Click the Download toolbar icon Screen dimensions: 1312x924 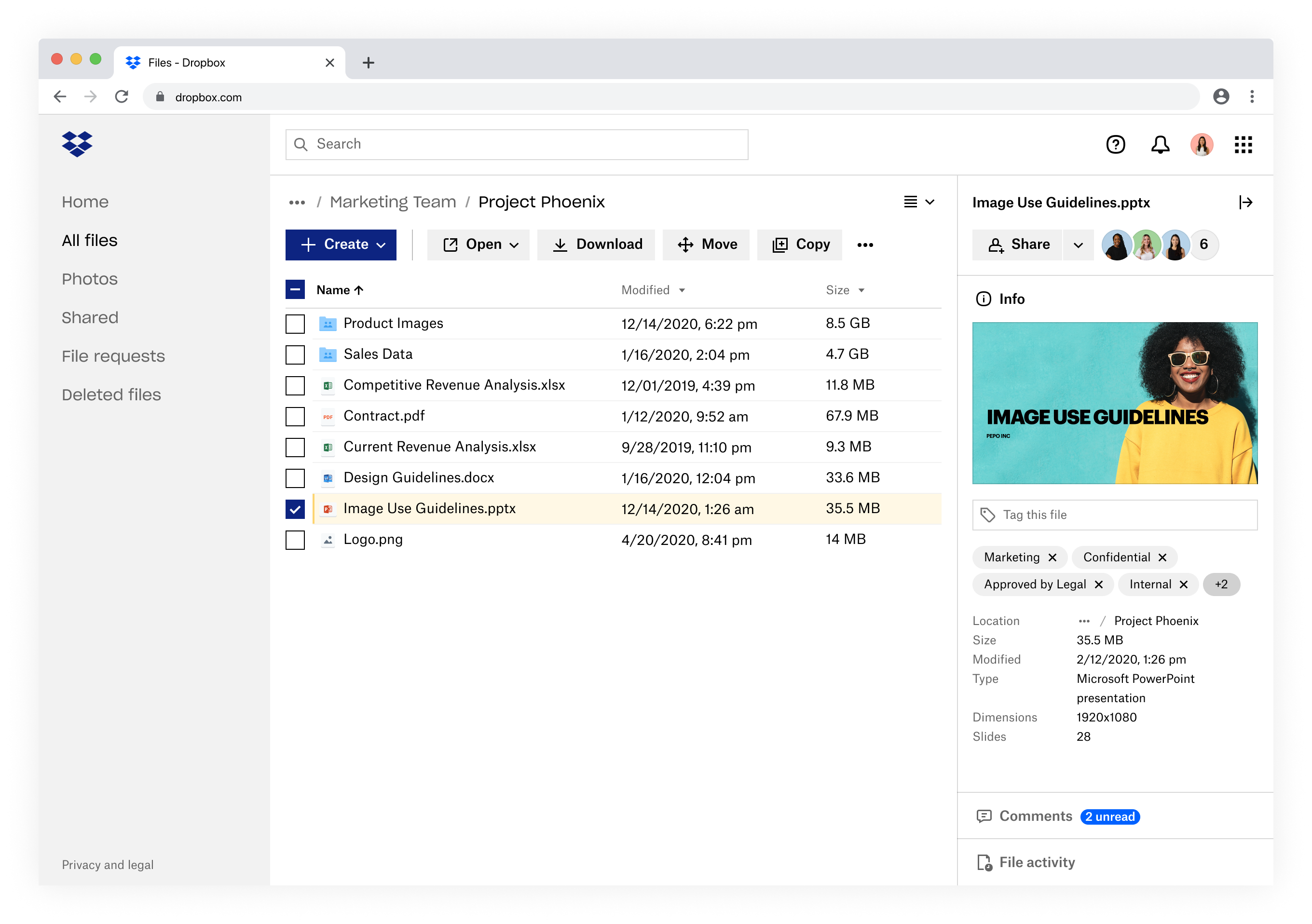(x=596, y=244)
